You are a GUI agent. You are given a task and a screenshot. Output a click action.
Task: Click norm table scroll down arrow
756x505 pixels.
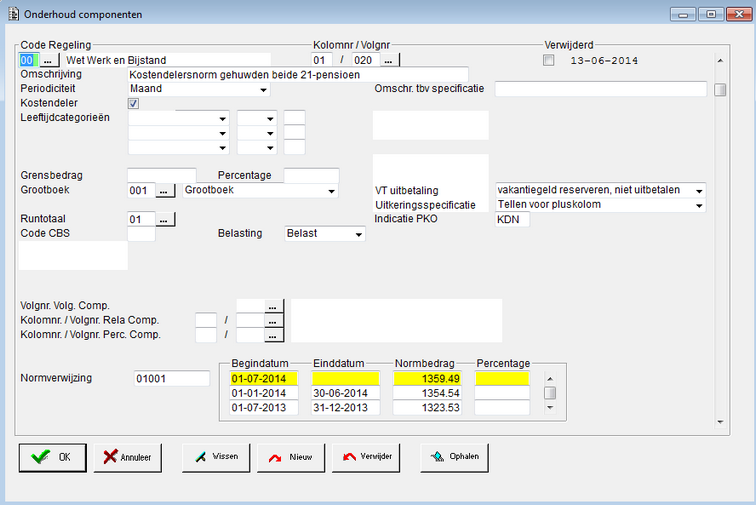[x=550, y=408]
